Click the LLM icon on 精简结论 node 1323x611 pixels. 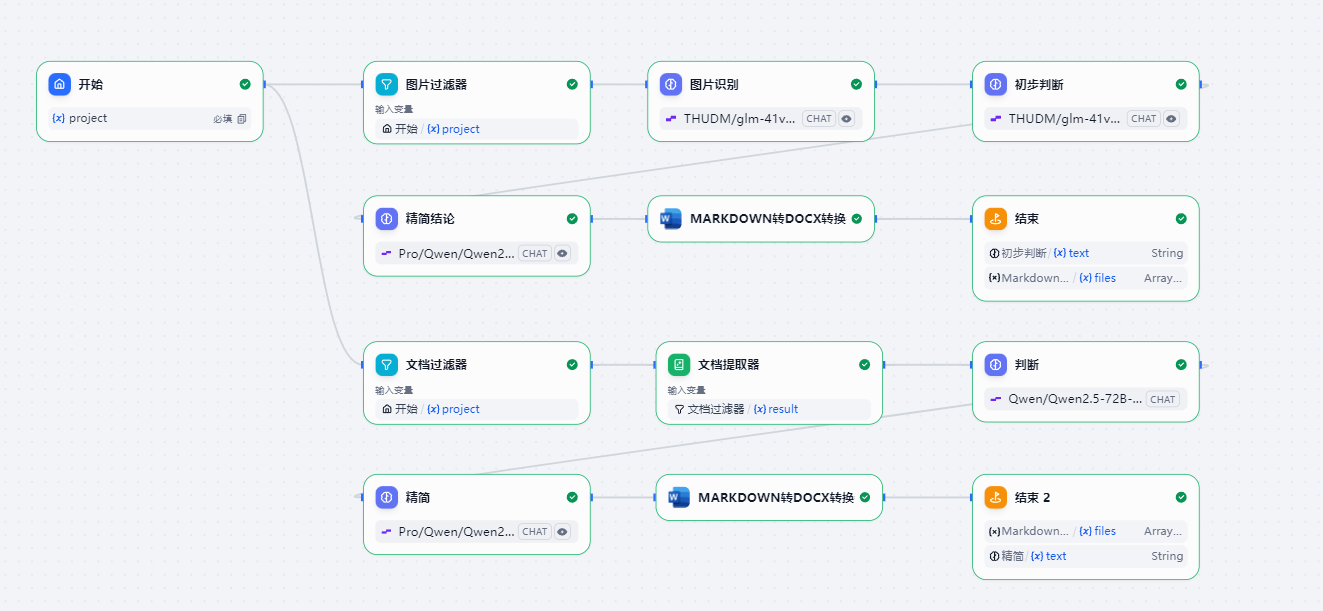(387, 218)
